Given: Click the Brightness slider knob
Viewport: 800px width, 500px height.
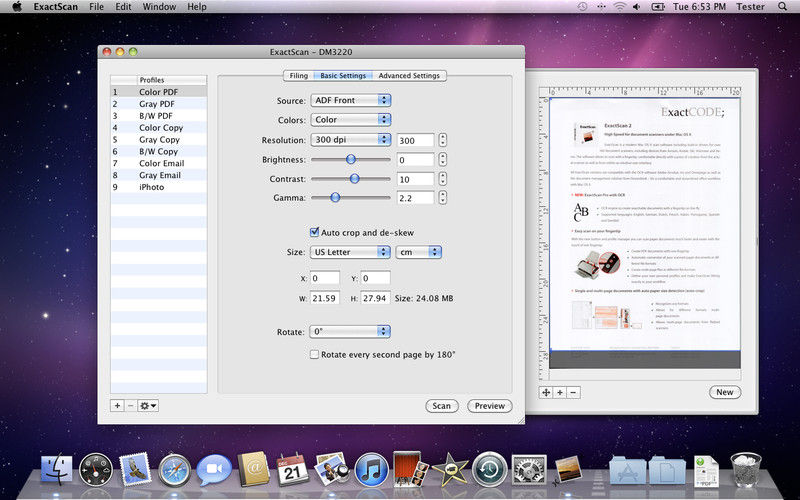Looking at the screenshot, I should (351, 159).
